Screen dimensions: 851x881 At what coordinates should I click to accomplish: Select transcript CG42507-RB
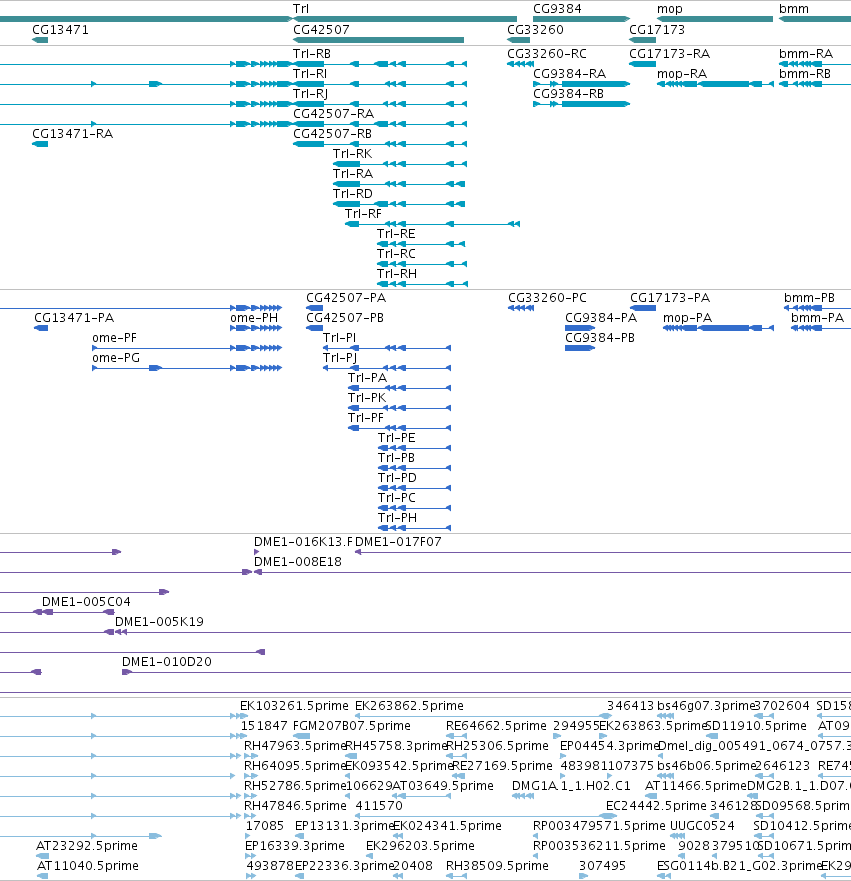tap(333, 134)
